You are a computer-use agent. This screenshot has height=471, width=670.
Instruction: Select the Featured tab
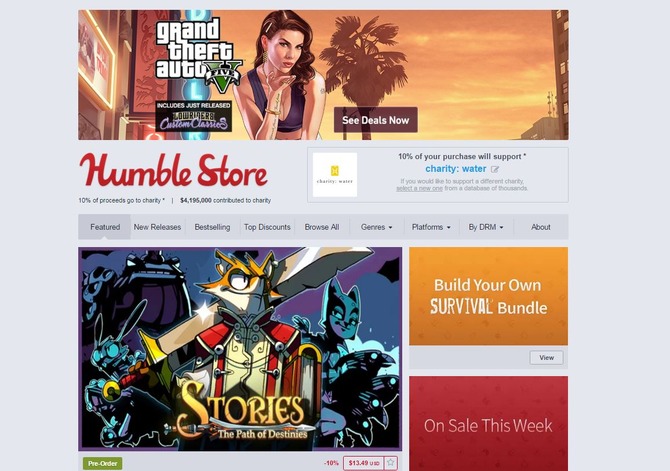tap(105, 227)
